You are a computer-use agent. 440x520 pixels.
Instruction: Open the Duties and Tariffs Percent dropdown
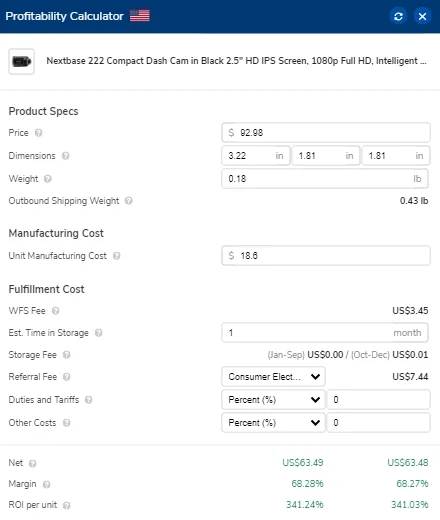[273, 400]
